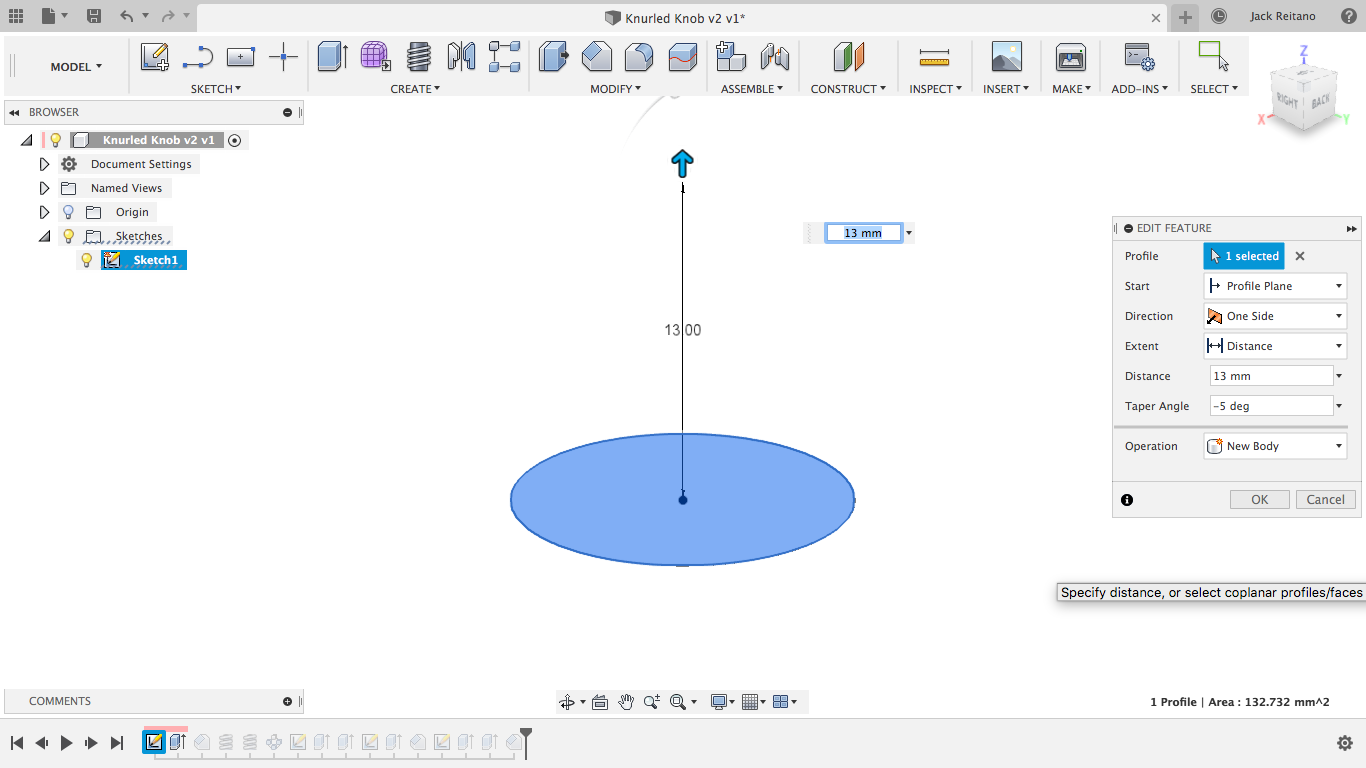
Task: Toggle Sketches folder visibility bulb
Action: (68, 236)
